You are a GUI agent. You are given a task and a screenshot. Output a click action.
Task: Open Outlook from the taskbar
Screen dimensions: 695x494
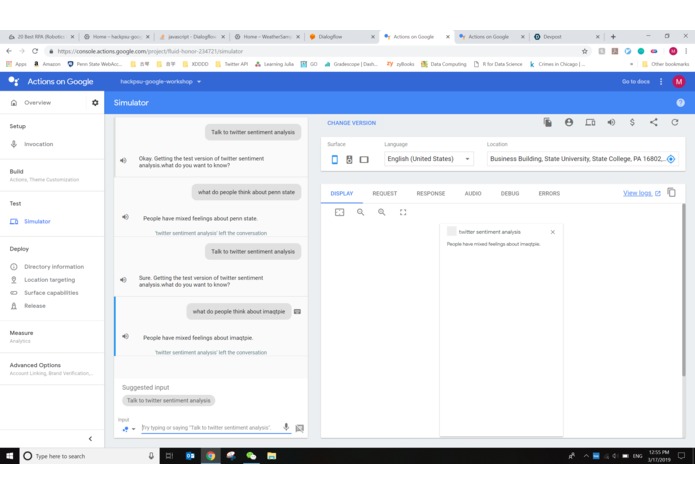(190, 456)
